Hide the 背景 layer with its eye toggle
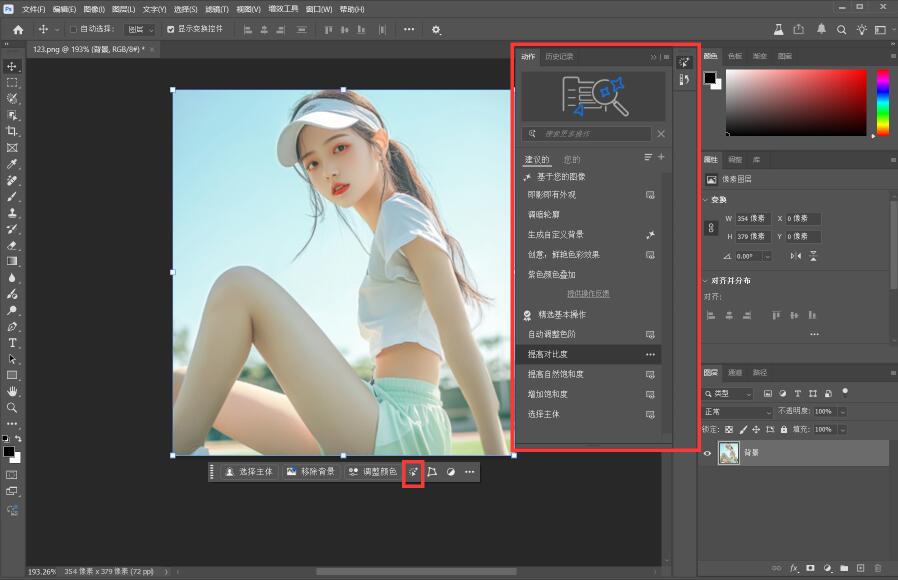Viewport: 898px width, 580px height. coord(707,452)
